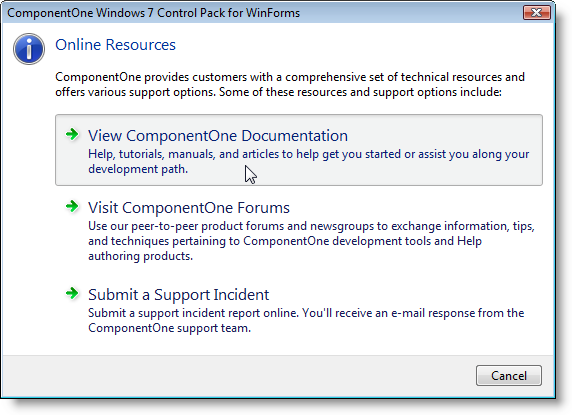The image size is (572, 415).
Task: Select the Submit a Support Incident title
Action: (178, 295)
